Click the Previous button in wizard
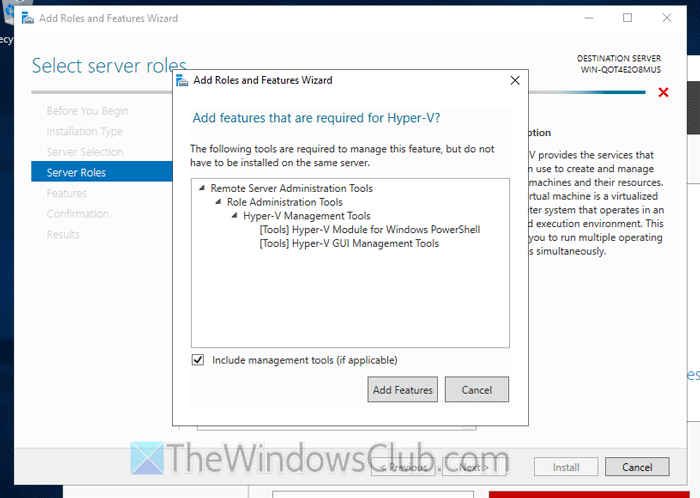700x498 pixels. [403, 467]
